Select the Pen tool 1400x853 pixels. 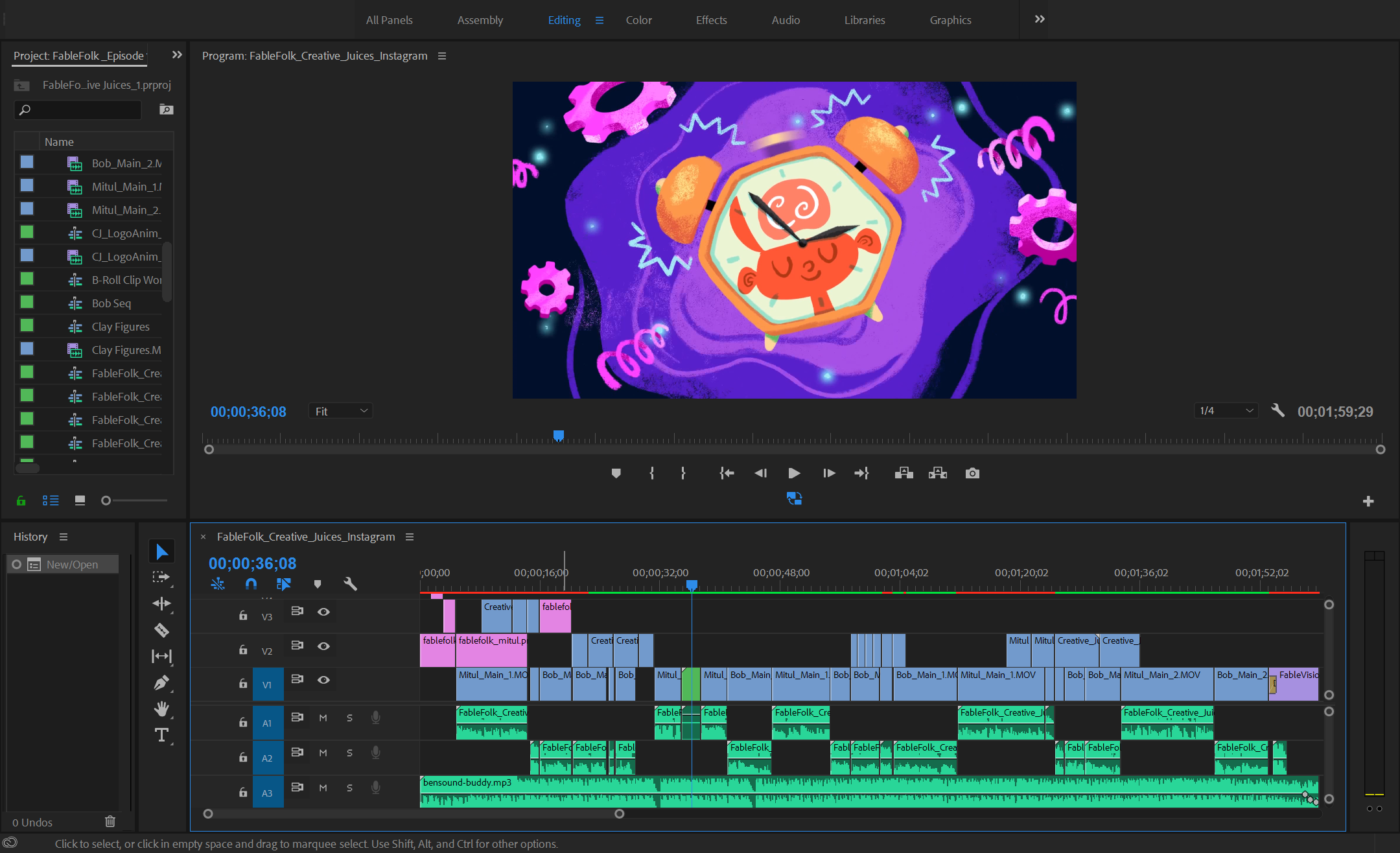point(161,683)
